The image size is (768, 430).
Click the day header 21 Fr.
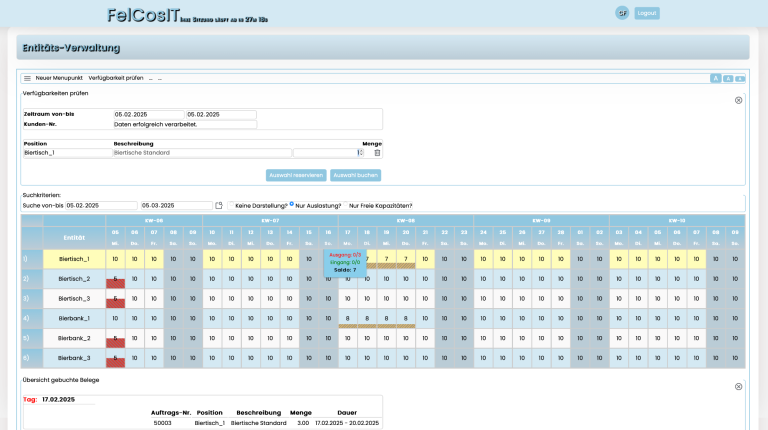click(x=425, y=238)
